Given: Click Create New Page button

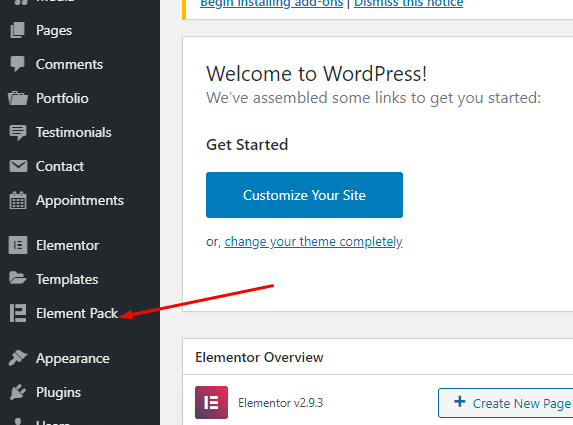Looking at the screenshot, I should [x=506, y=403].
